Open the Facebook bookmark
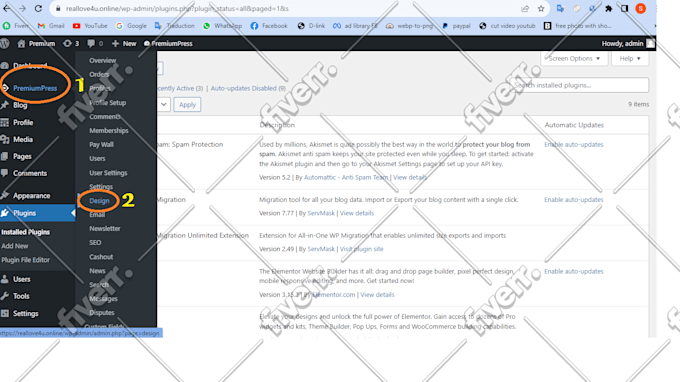 tap(269, 26)
